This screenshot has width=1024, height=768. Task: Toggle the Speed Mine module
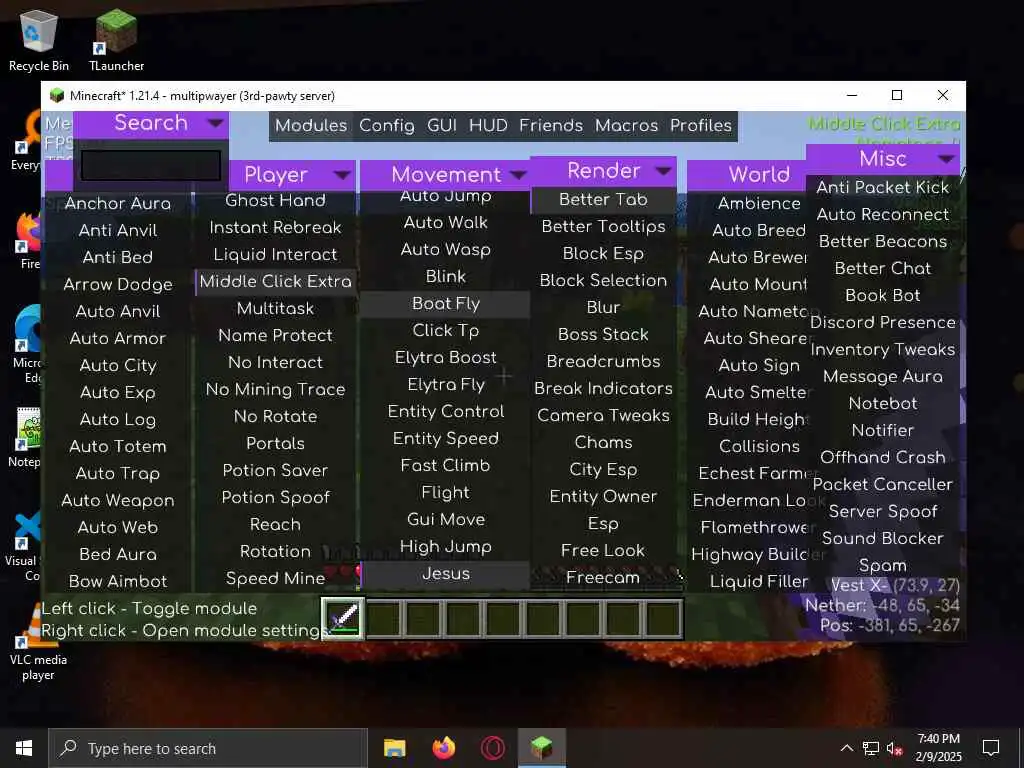[276, 579]
